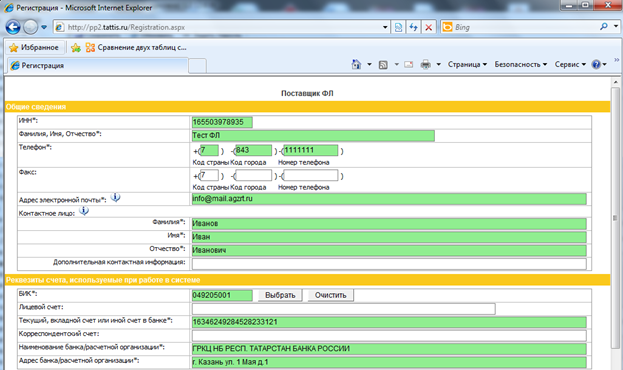Click the empty Лицевой счет field
This screenshot has height=370, width=623.
click(344, 309)
